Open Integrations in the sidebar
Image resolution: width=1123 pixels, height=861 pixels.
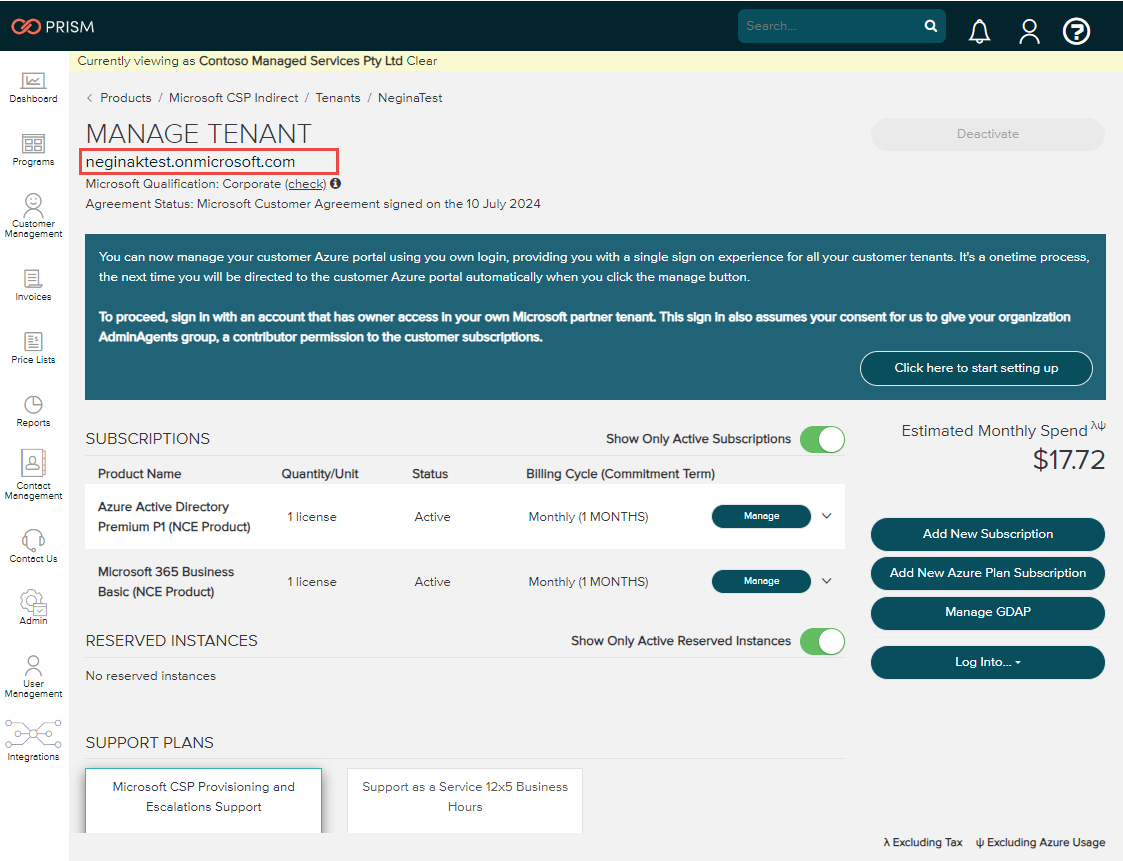(33, 741)
